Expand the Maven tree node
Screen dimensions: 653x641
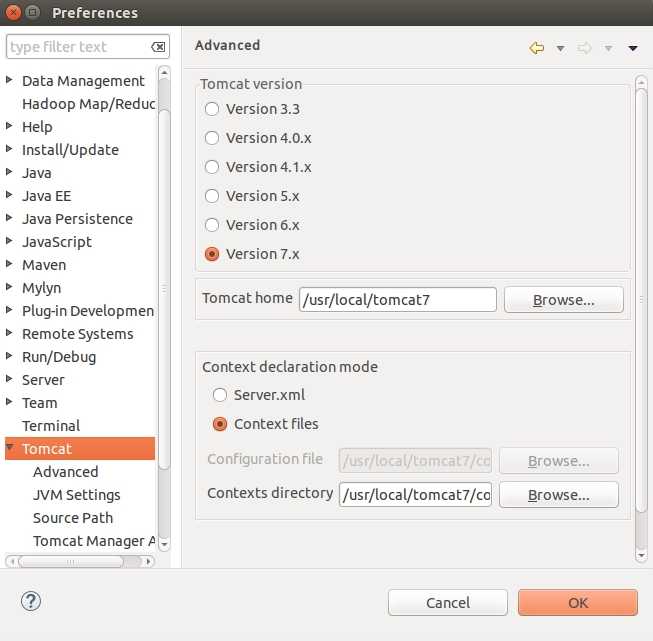(9, 263)
